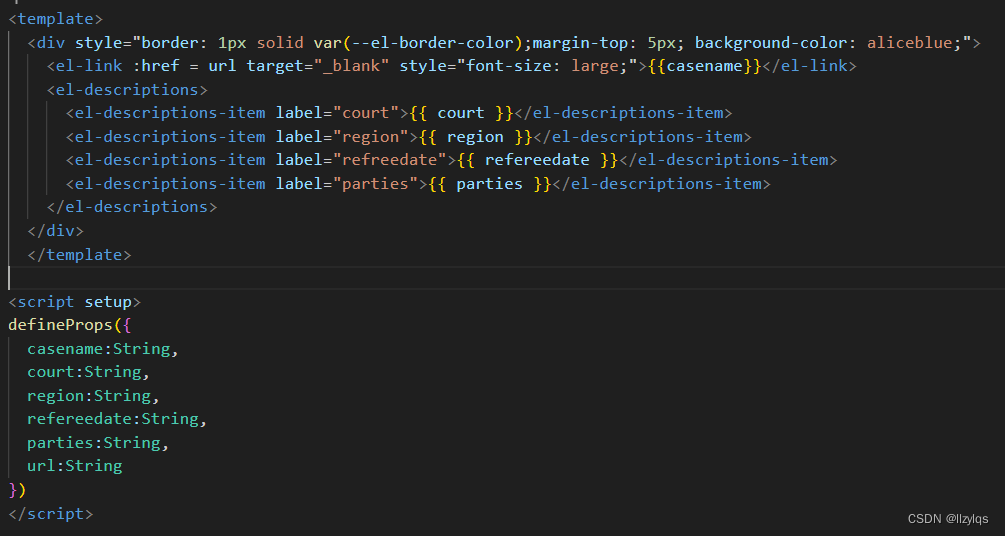Click the closing </el-descriptions> tag
The image size is (1005, 536).
(x=132, y=207)
